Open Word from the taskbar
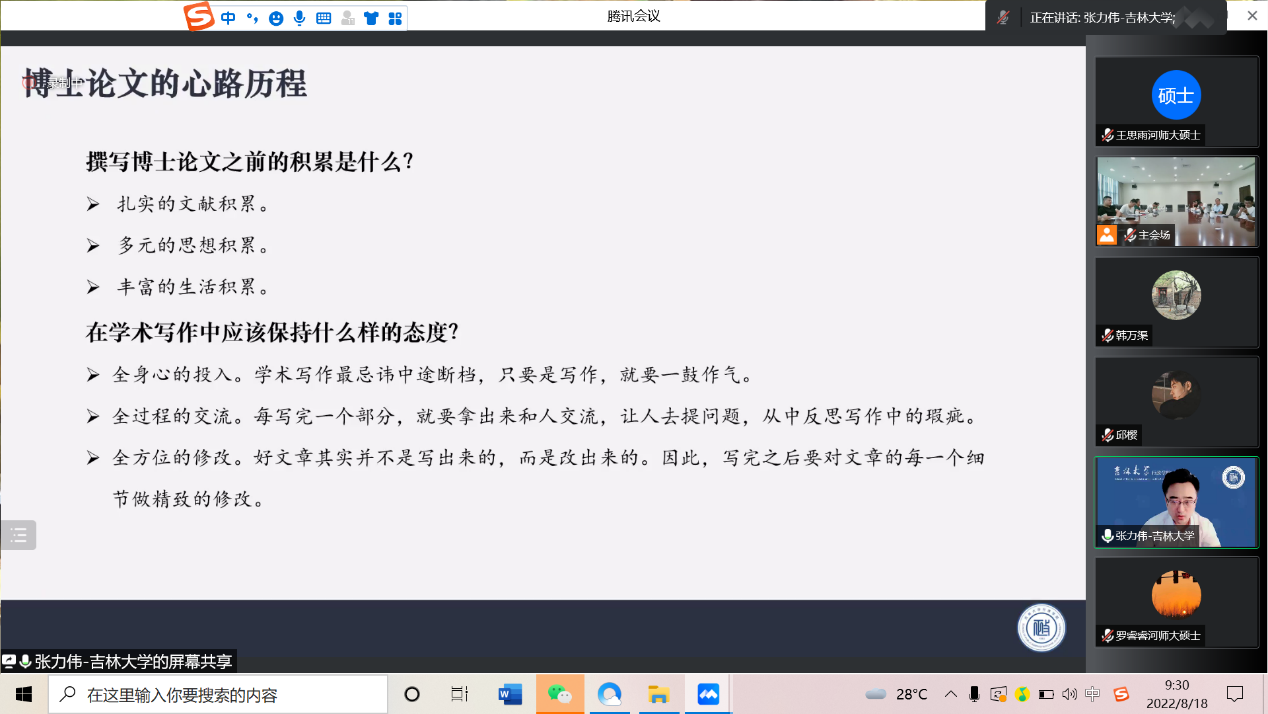The image size is (1268, 714). click(x=510, y=694)
